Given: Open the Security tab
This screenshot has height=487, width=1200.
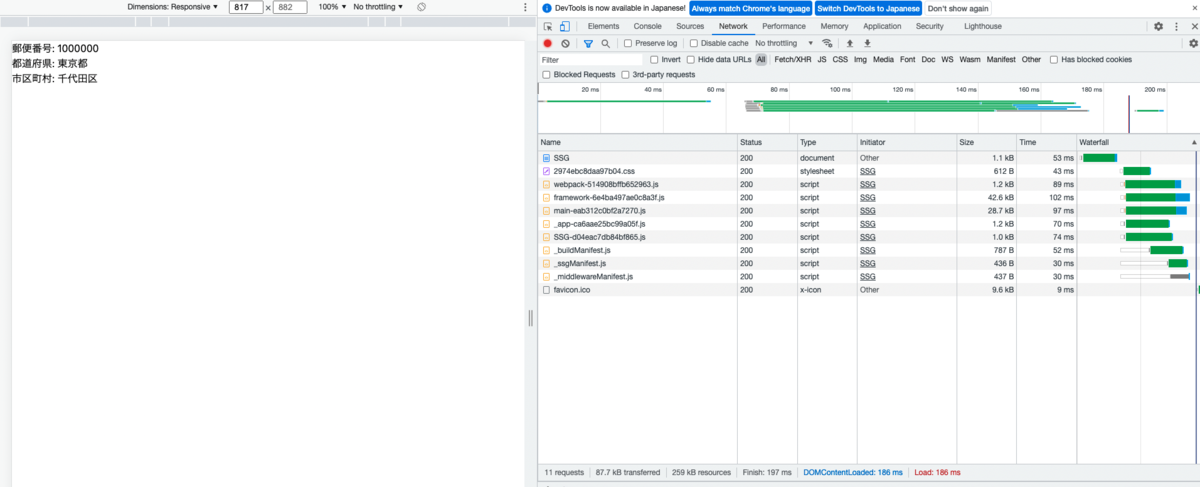Looking at the screenshot, I should [x=929, y=26].
